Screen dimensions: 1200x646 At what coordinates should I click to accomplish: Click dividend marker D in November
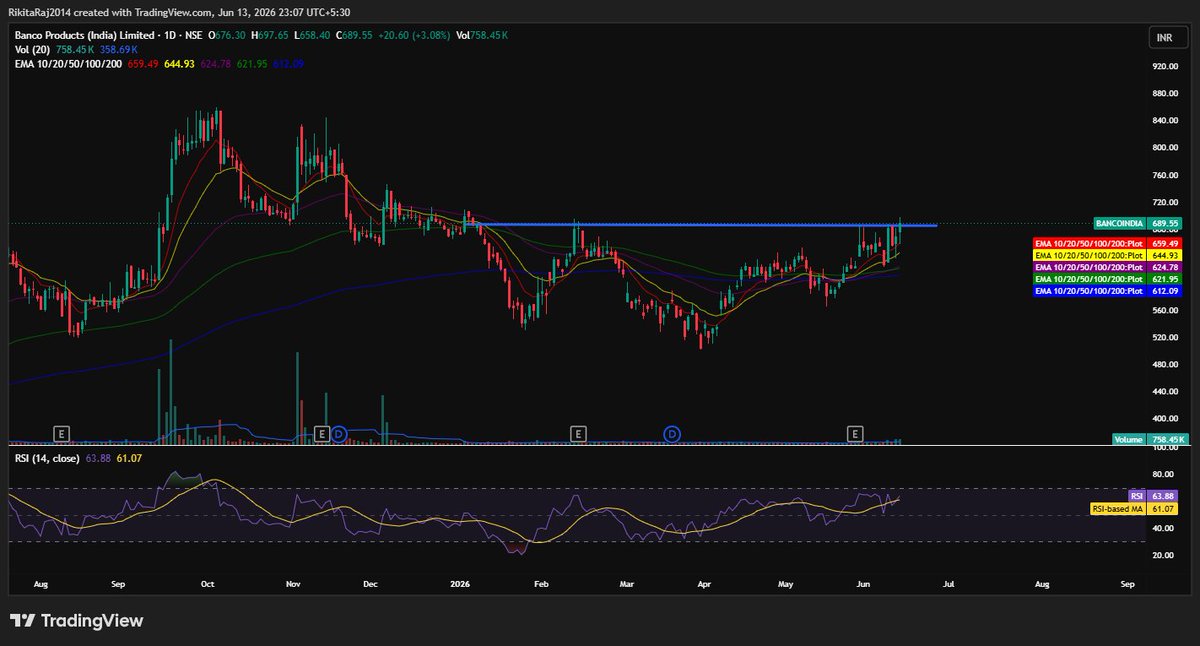[x=339, y=433]
